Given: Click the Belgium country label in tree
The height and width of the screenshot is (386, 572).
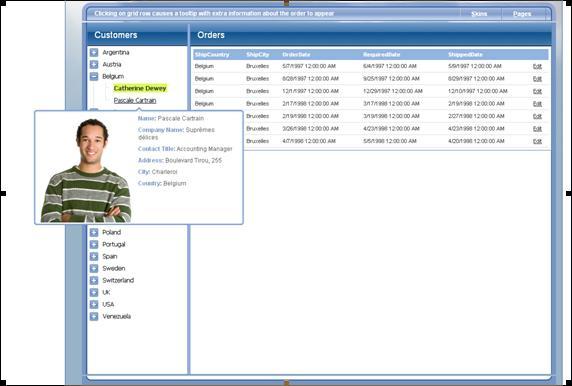Looking at the screenshot, I should coord(113,77).
